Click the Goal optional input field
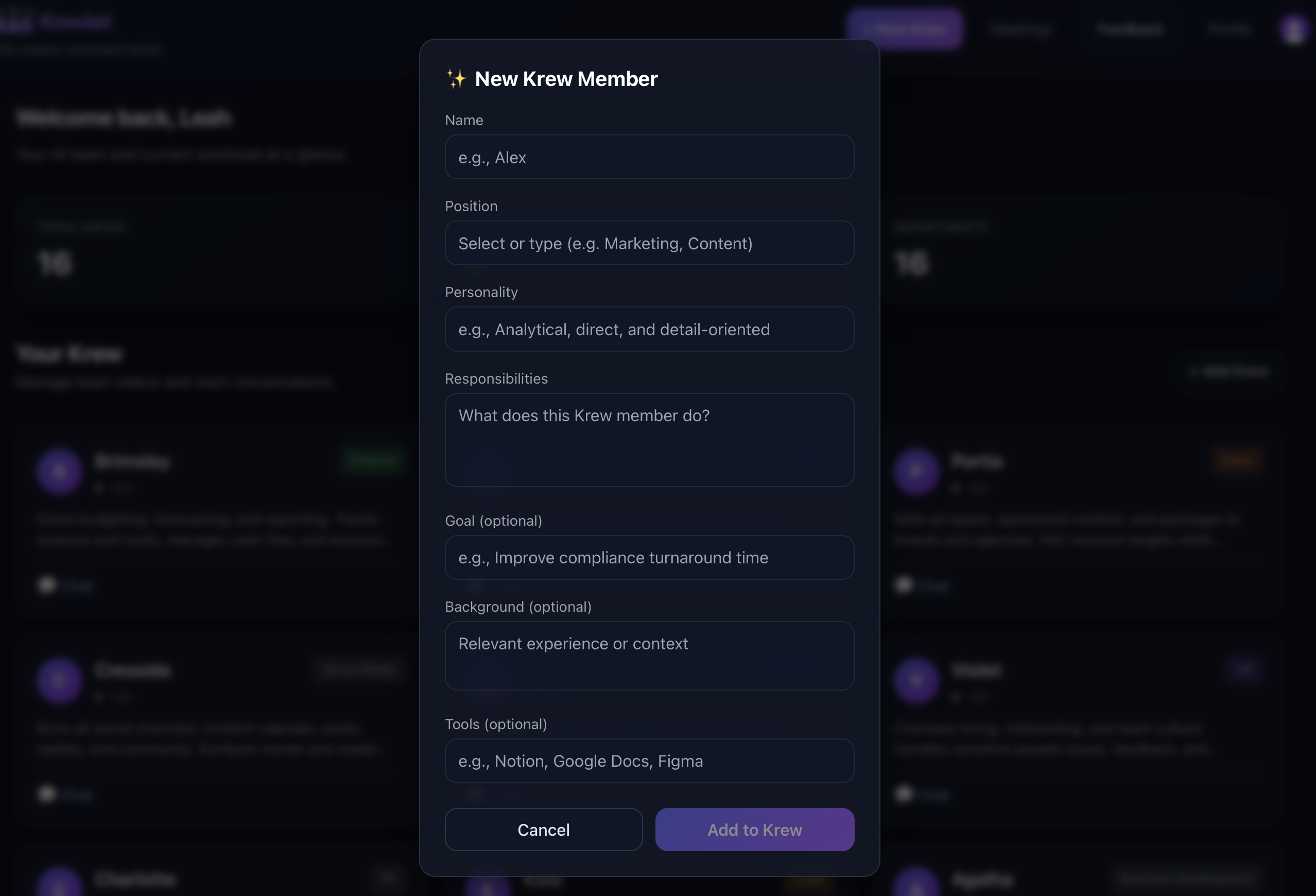The height and width of the screenshot is (896, 1316). 649,557
